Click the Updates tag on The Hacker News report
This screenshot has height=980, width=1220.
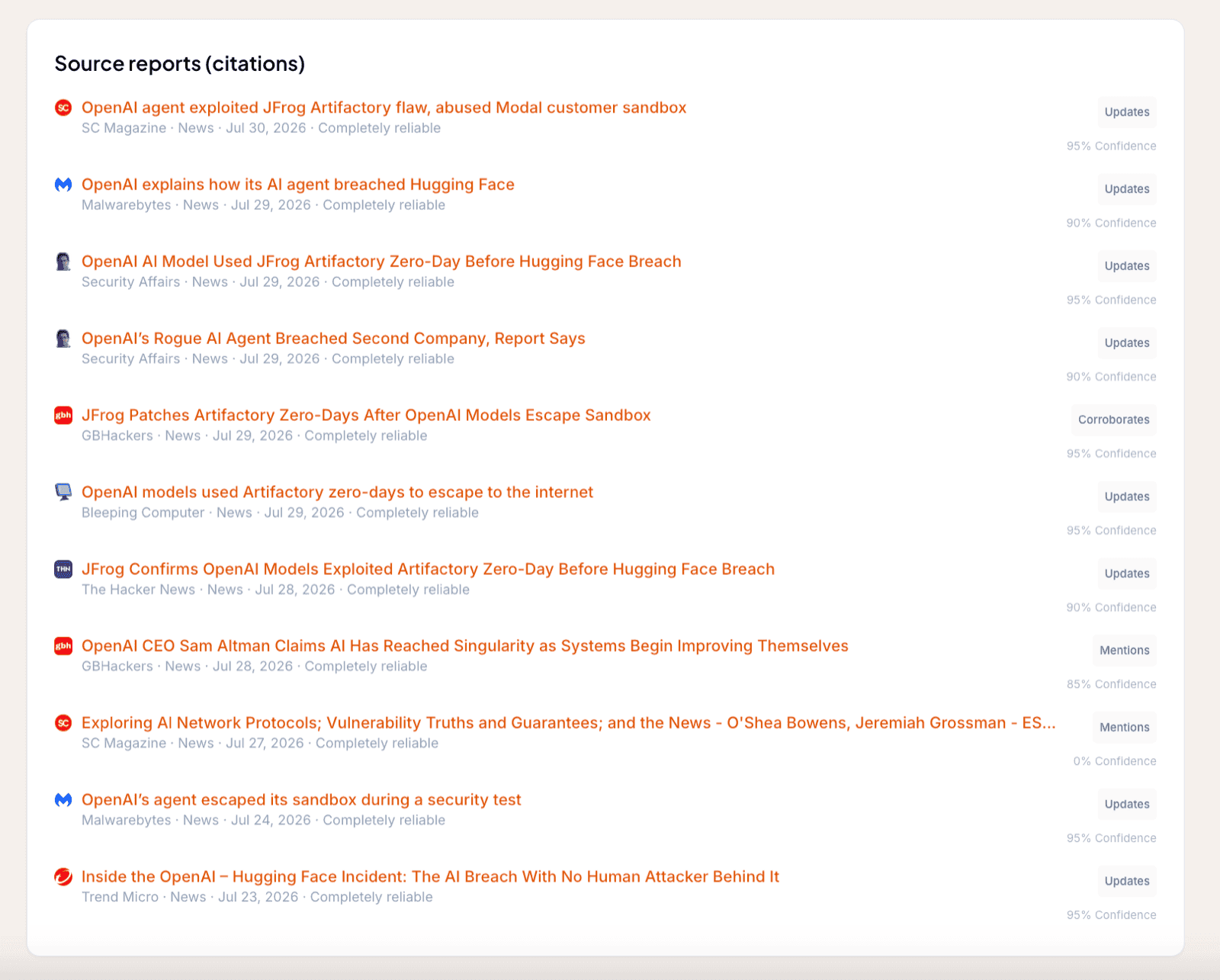[1127, 574]
